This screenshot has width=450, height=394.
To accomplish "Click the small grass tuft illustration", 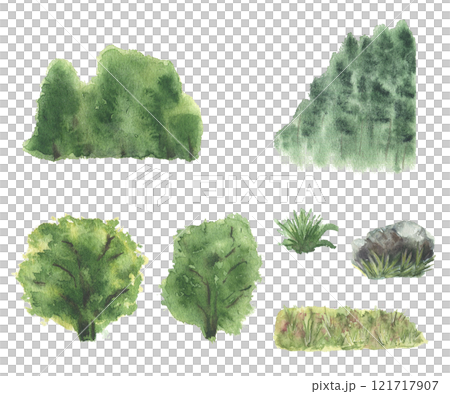I will (x=306, y=231).
